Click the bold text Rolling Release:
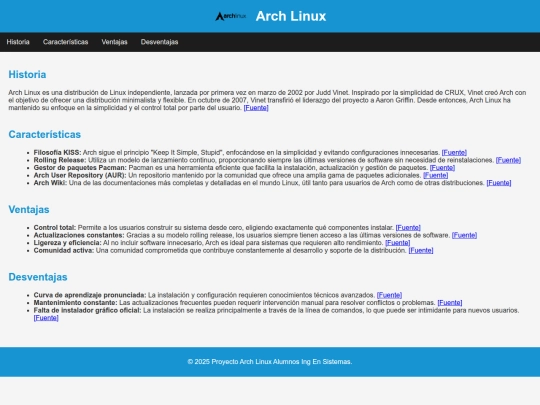The height and width of the screenshot is (405, 540). pyautogui.click(x=60, y=160)
